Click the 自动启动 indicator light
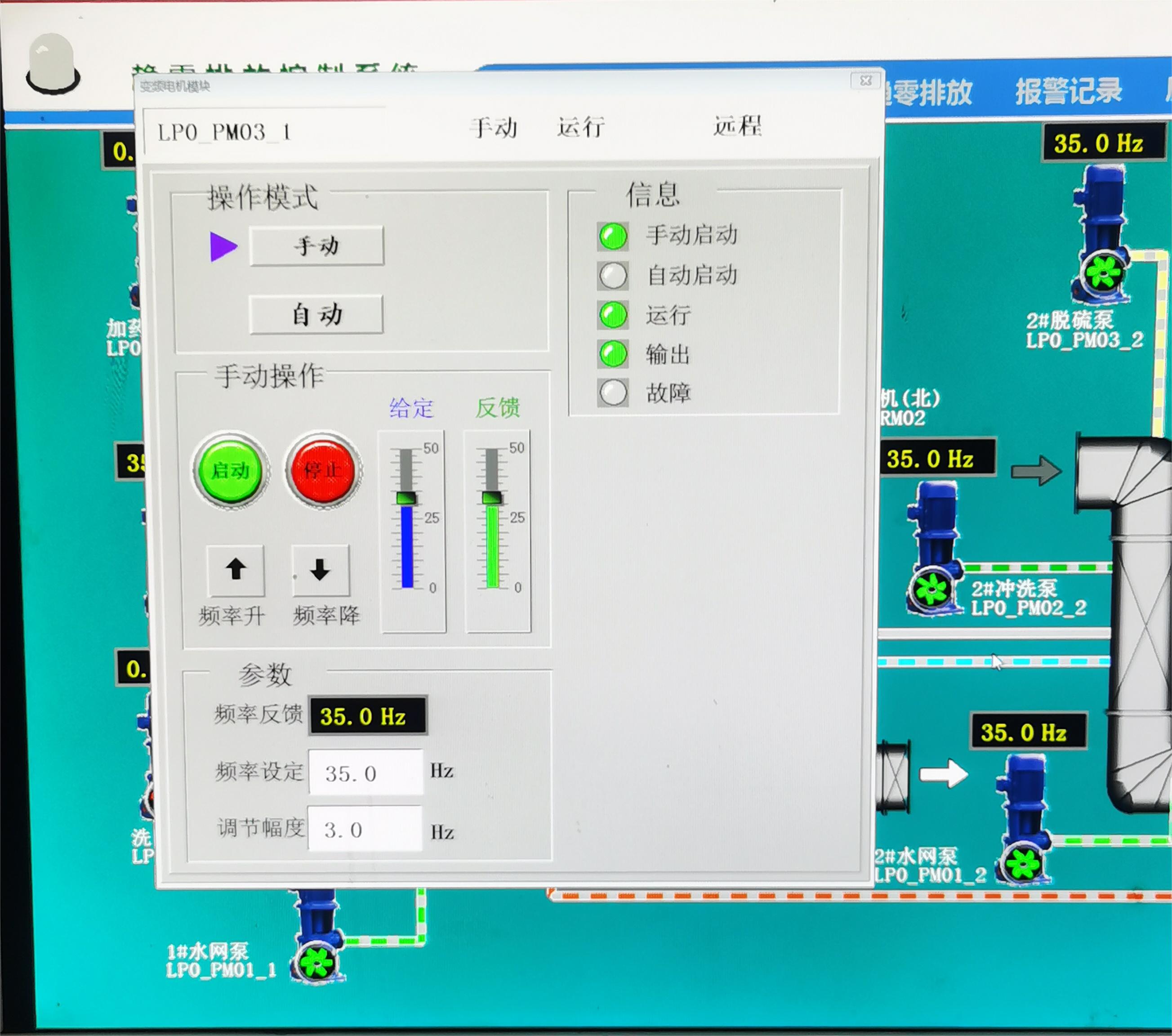 [613, 275]
